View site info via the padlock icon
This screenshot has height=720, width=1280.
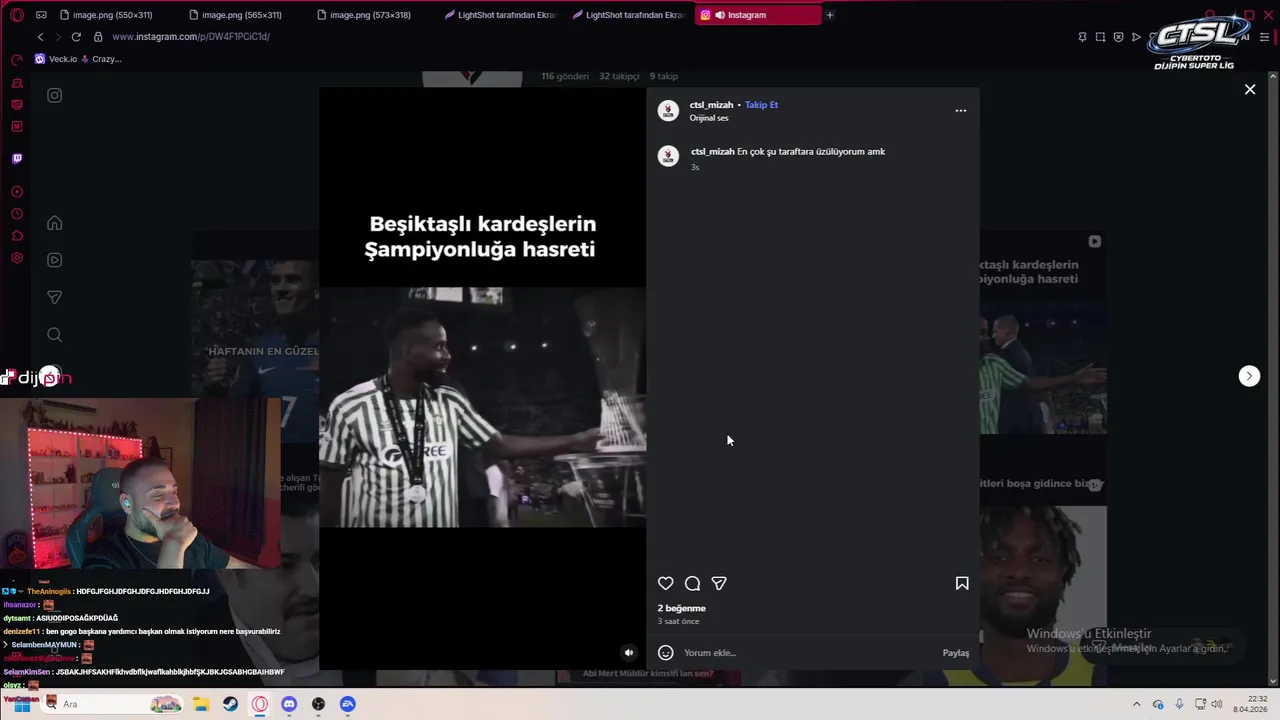coord(98,37)
